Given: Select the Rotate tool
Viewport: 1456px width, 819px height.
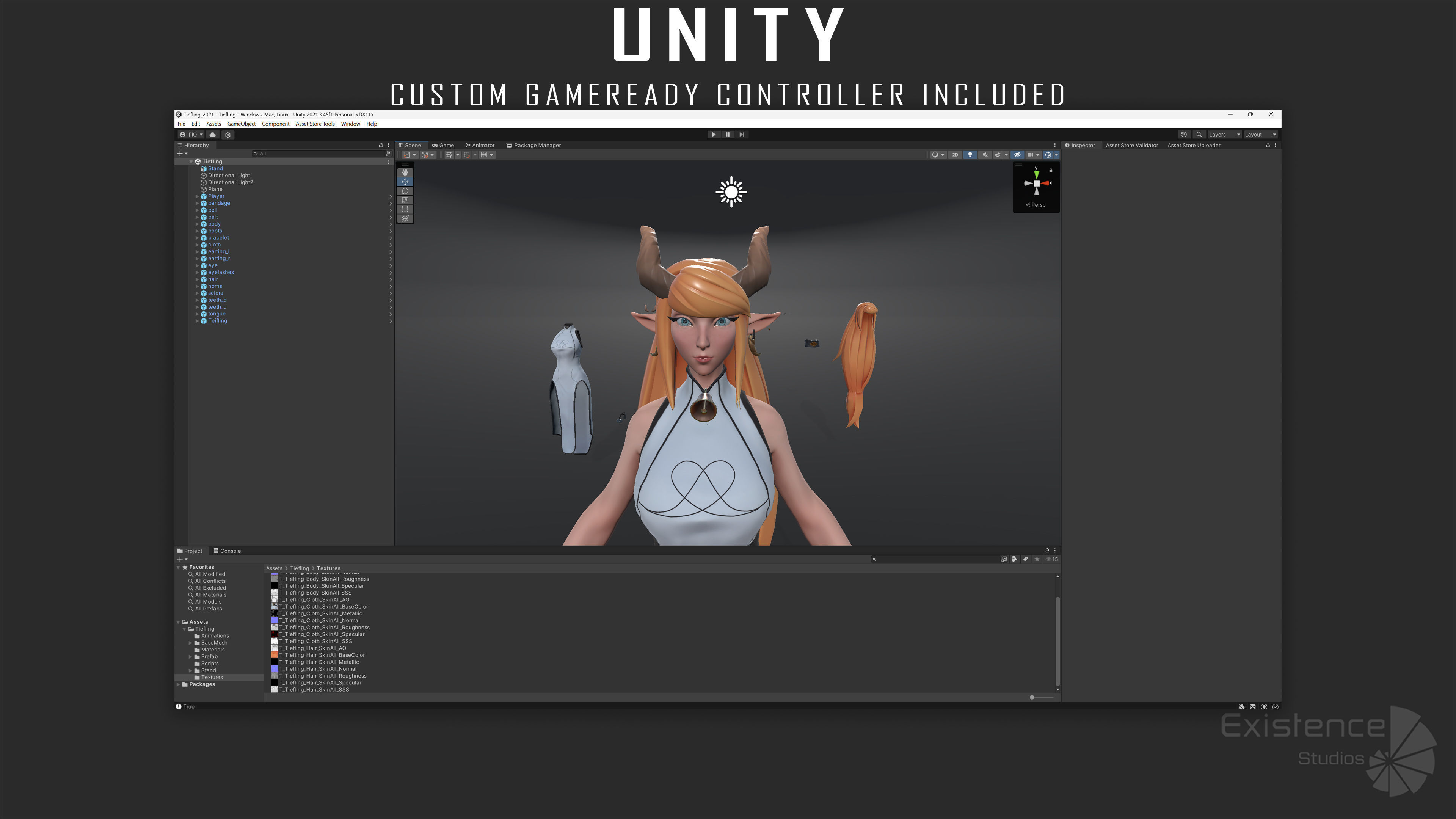Looking at the screenshot, I should (405, 191).
